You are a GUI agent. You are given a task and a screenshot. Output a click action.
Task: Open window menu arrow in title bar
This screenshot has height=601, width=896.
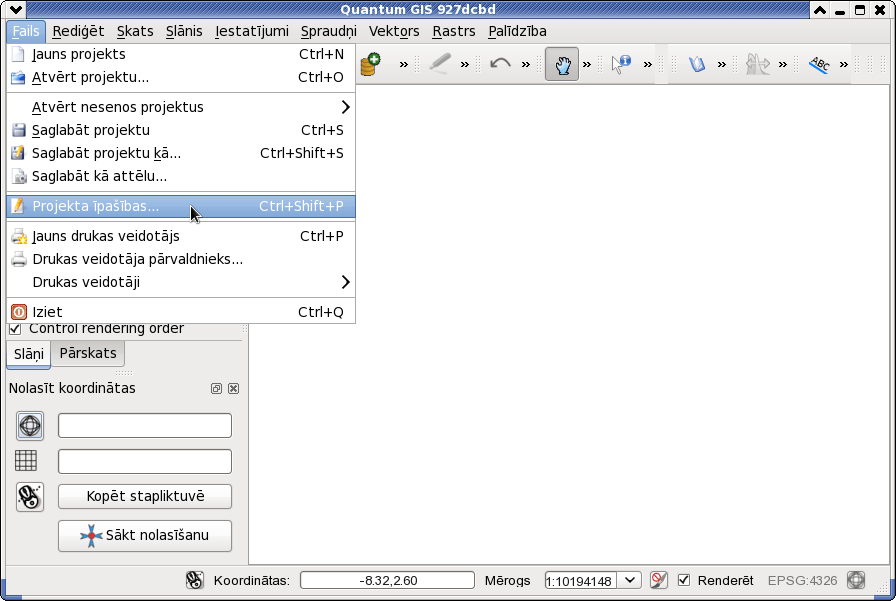click(x=15, y=10)
